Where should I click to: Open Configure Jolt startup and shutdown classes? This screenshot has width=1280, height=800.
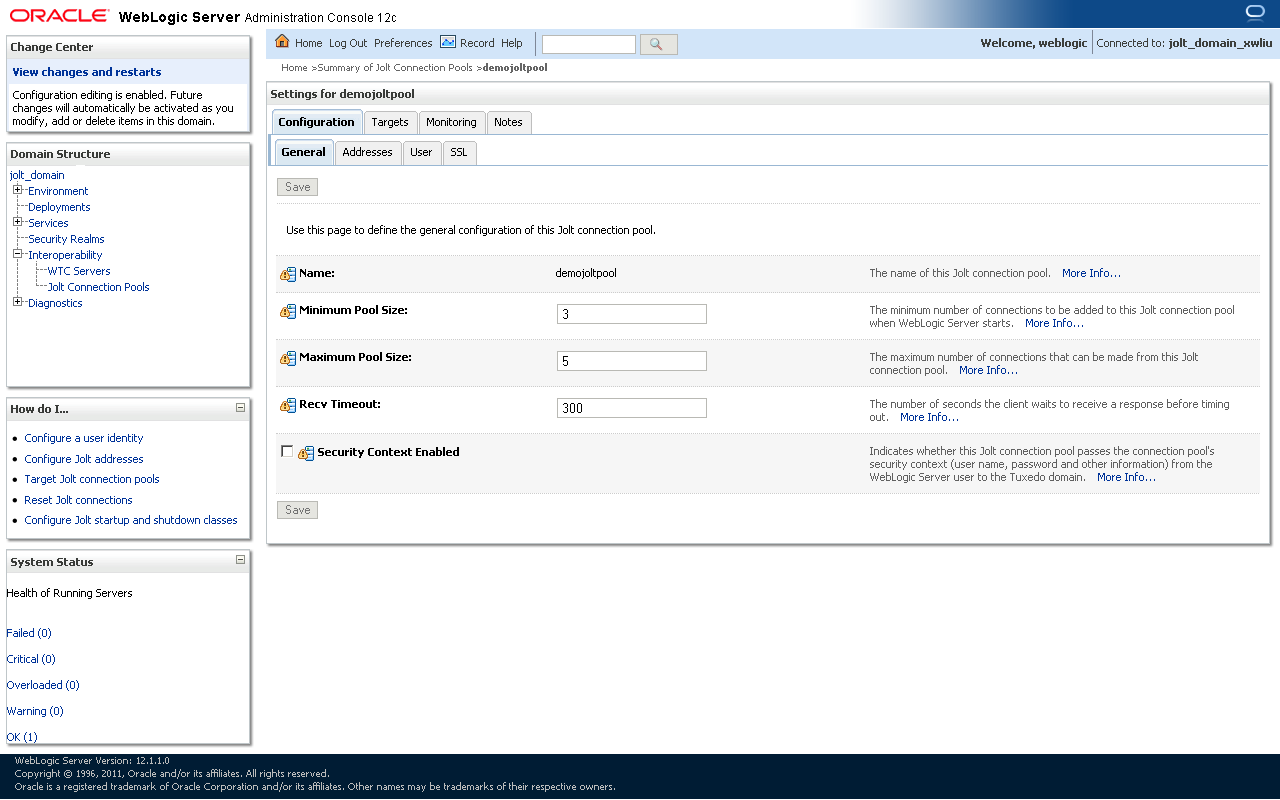tap(131, 520)
